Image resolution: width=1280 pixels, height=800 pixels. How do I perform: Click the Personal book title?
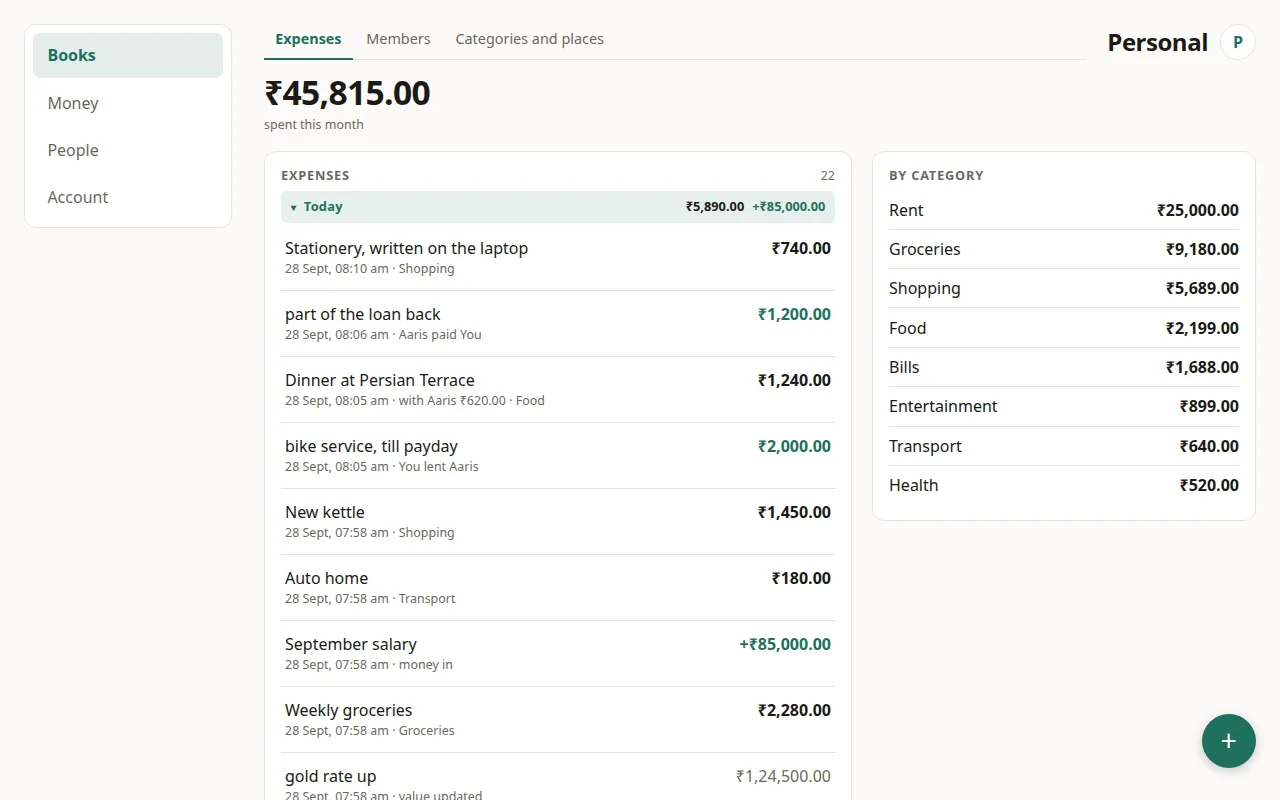1157,43
